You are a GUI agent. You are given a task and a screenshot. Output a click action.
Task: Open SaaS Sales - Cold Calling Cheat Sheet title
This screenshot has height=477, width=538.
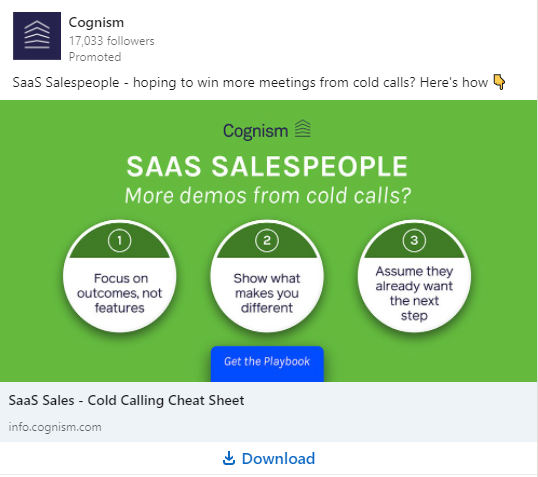[x=126, y=400]
